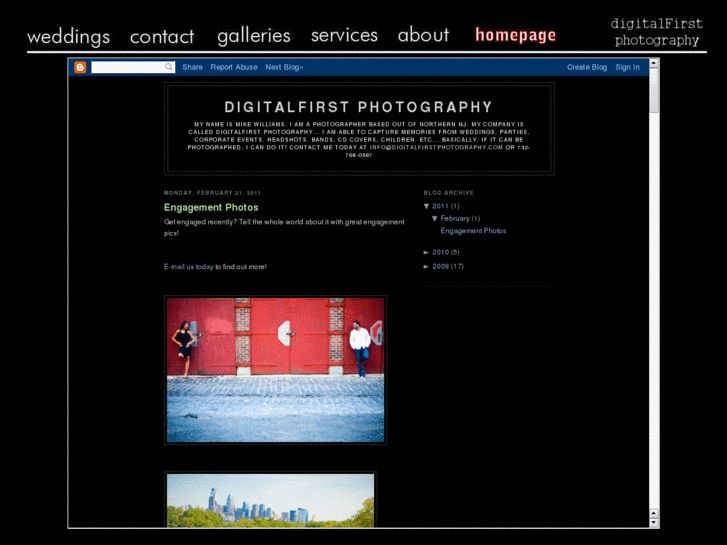Click the Blog Archive heading

(x=448, y=192)
